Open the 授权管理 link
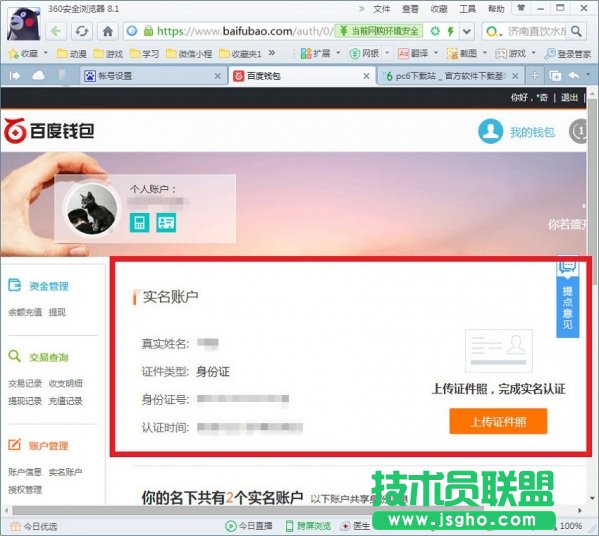The height and width of the screenshot is (536, 599). click(x=25, y=489)
